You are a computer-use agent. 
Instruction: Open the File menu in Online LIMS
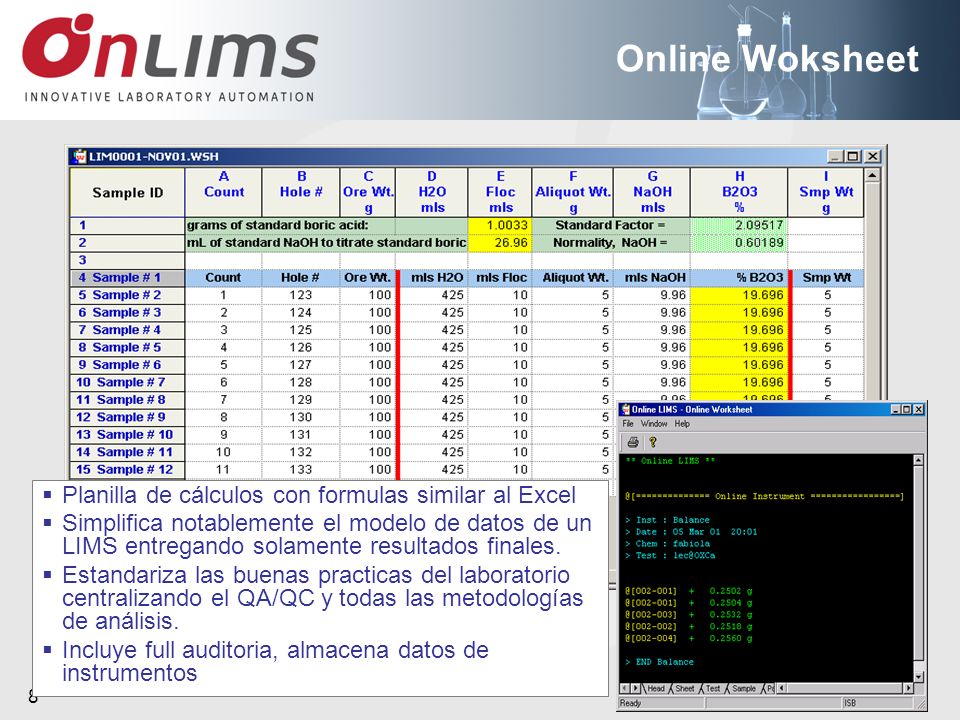(628, 424)
